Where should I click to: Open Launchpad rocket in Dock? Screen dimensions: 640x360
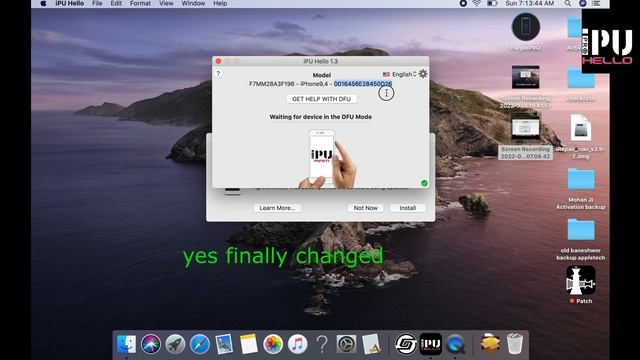click(x=175, y=344)
